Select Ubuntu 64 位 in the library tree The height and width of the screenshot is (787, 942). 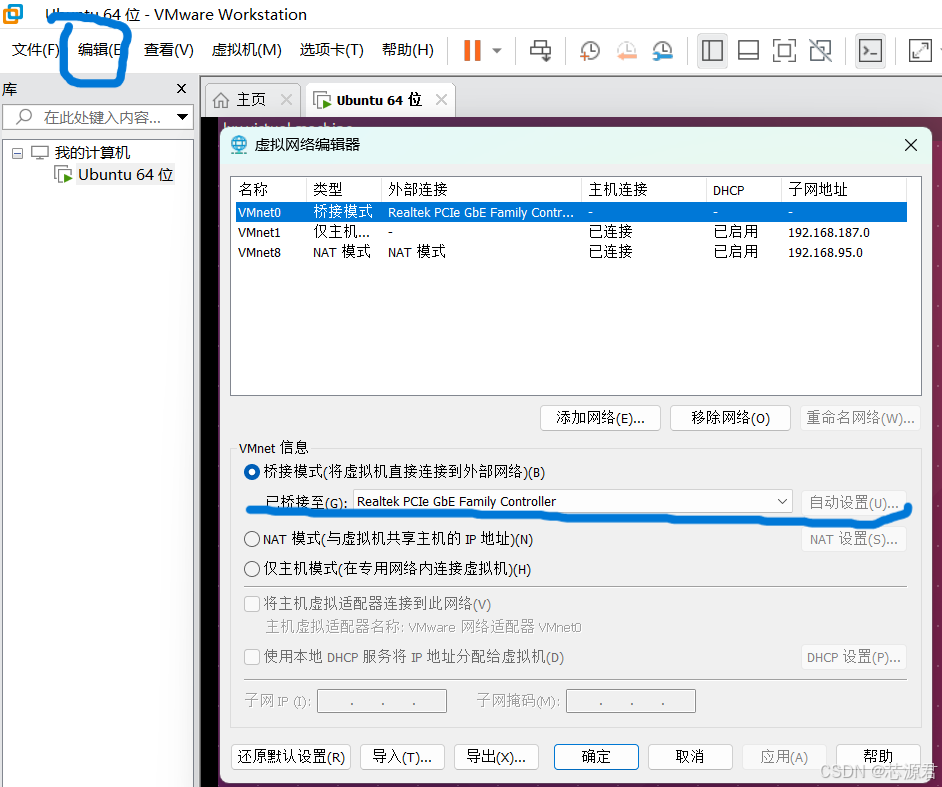coord(126,175)
